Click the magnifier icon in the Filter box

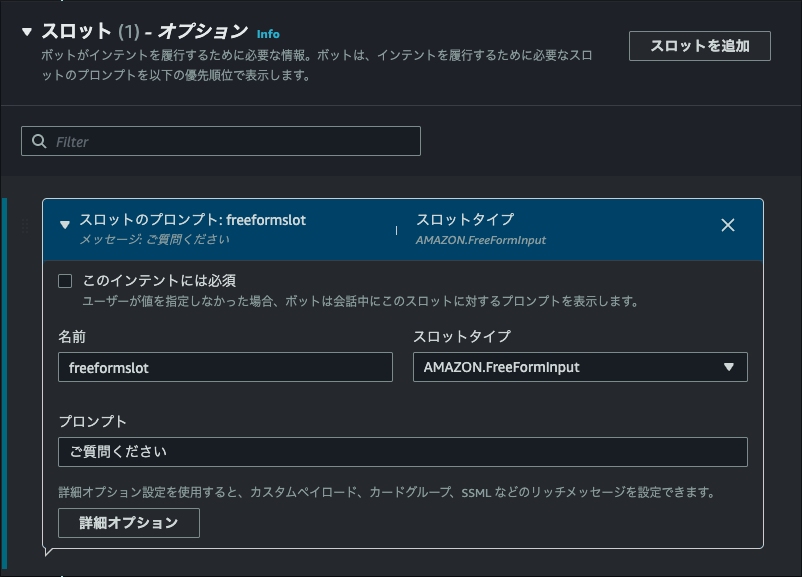click(37, 140)
